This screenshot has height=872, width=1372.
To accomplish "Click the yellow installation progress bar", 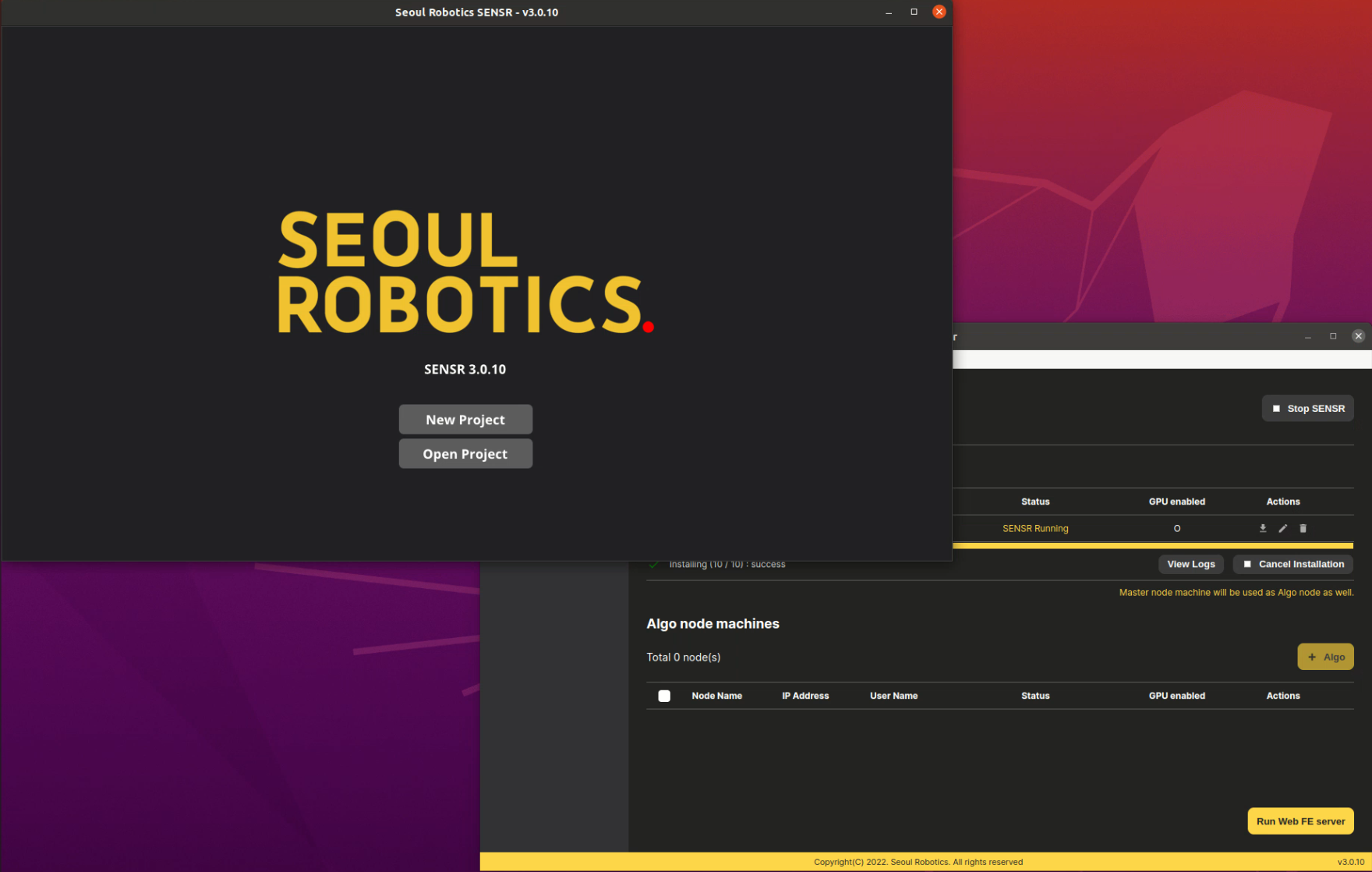I will [1152, 545].
